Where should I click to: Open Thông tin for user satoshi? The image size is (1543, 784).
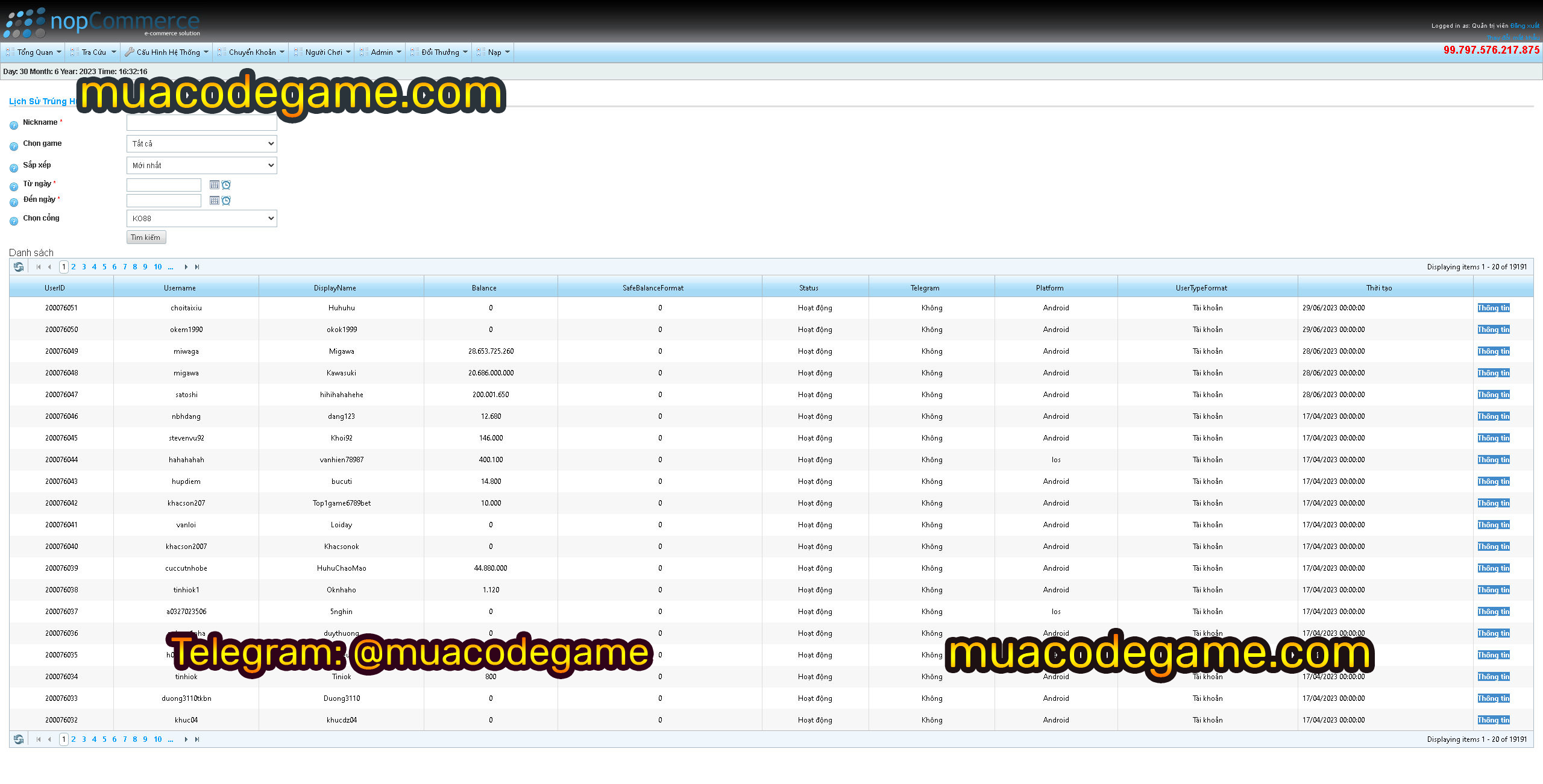pyautogui.click(x=1494, y=395)
